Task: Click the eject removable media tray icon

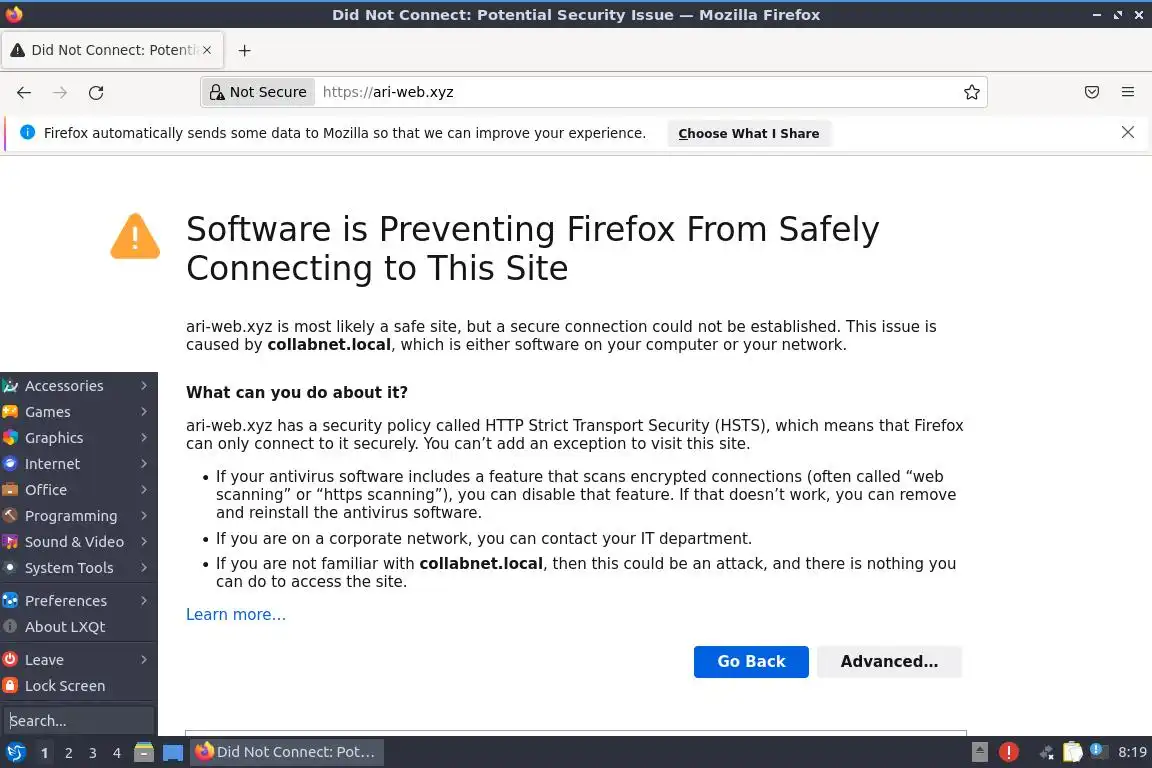Action: pos(979,752)
